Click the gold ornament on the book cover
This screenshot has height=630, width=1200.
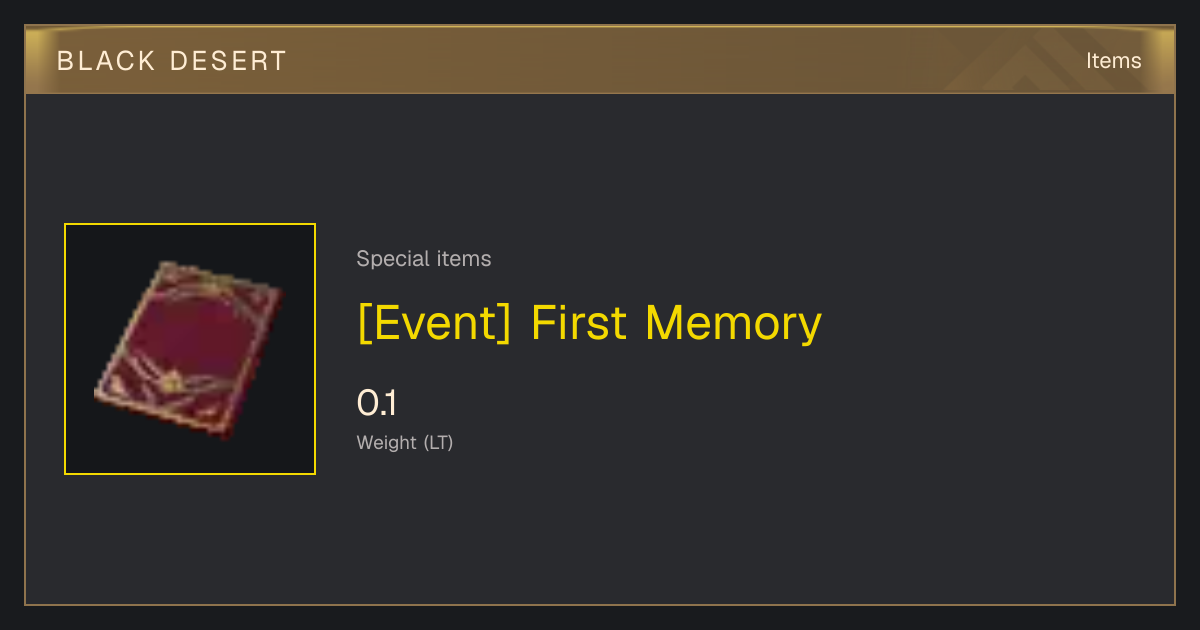point(172,380)
